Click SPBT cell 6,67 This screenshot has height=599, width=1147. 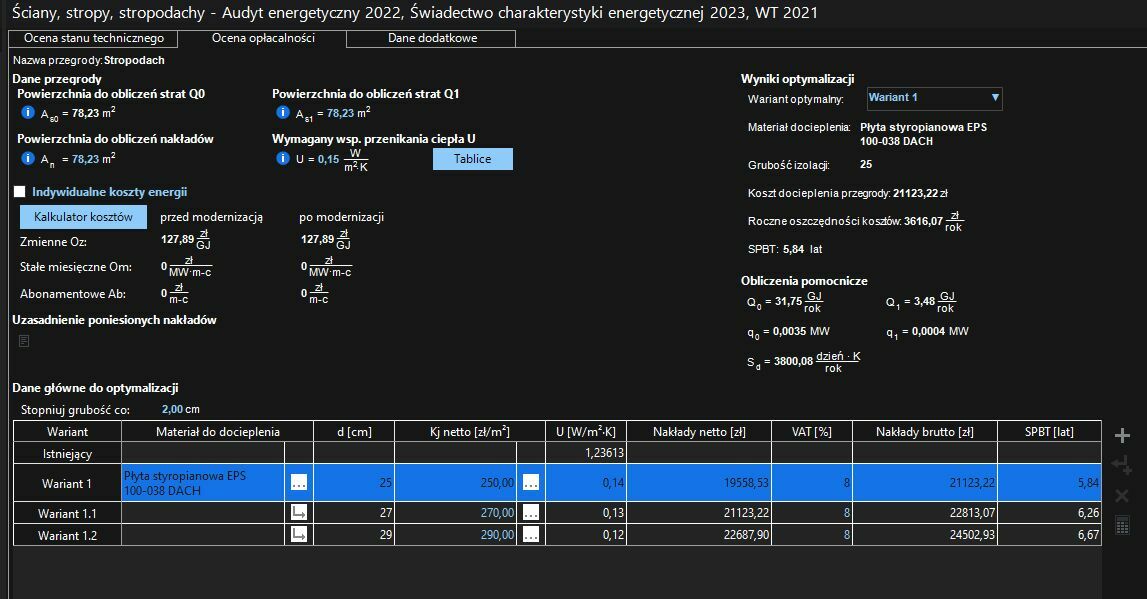pos(1049,535)
